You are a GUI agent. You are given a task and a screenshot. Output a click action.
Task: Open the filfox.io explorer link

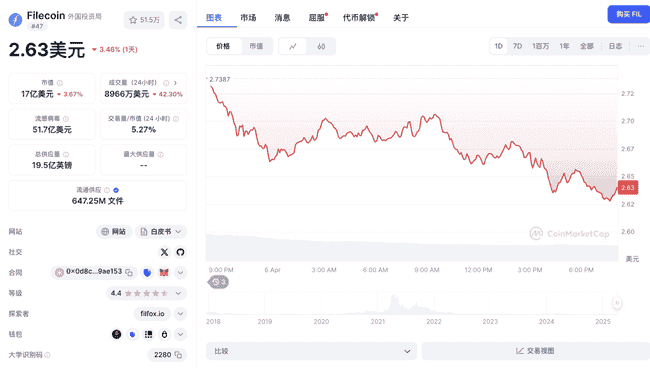point(152,314)
